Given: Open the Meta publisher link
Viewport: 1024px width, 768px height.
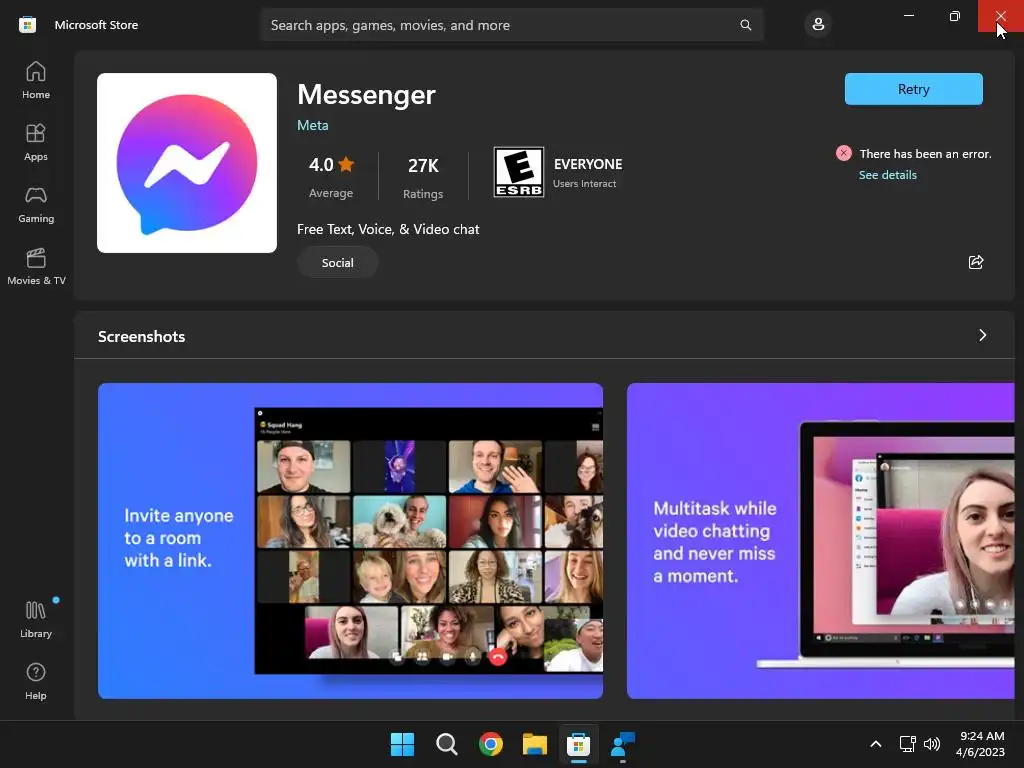Looking at the screenshot, I should (313, 125).
